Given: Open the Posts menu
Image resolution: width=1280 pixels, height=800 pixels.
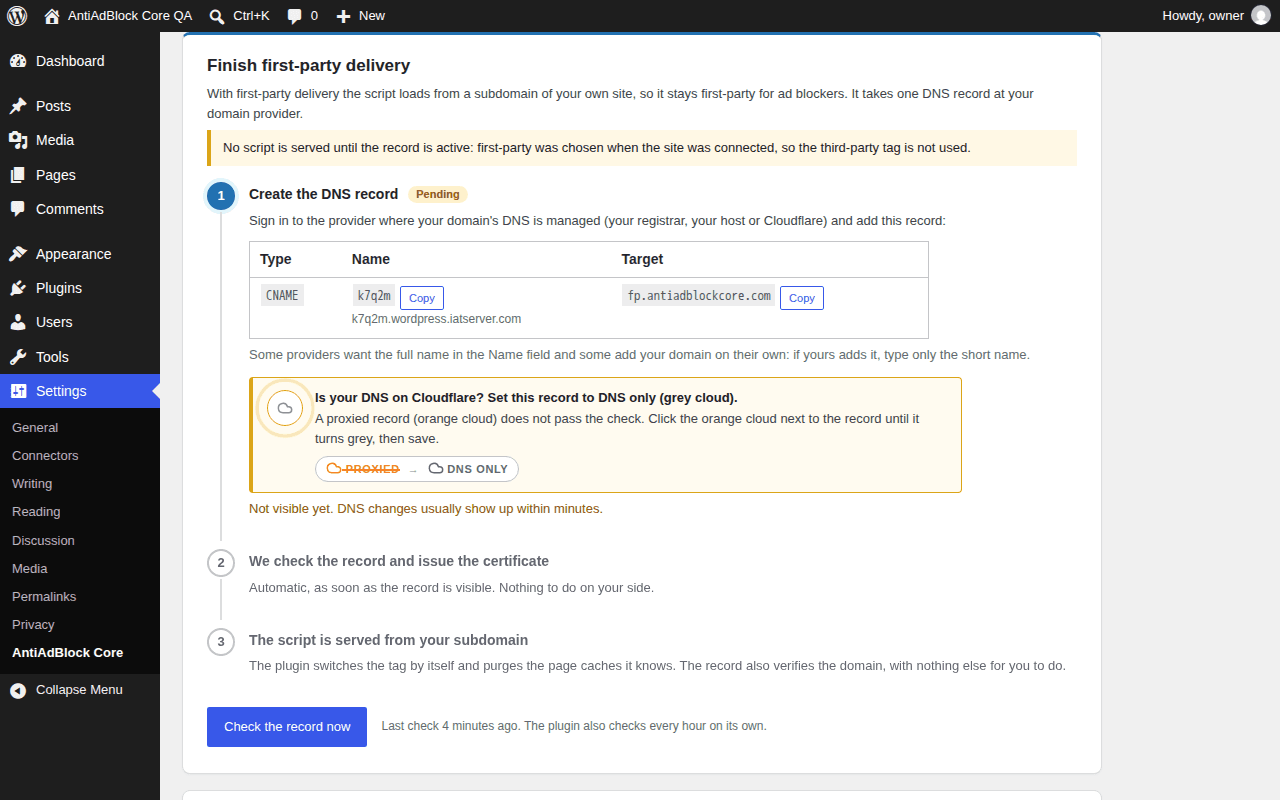Looking at the screenshot, I should 80,106.
